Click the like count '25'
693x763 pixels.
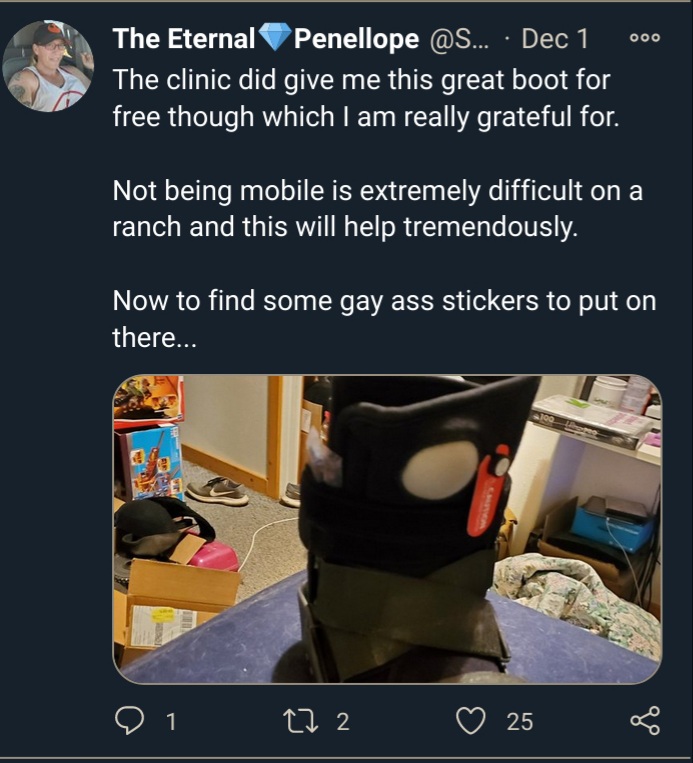(x=520, y=722)
